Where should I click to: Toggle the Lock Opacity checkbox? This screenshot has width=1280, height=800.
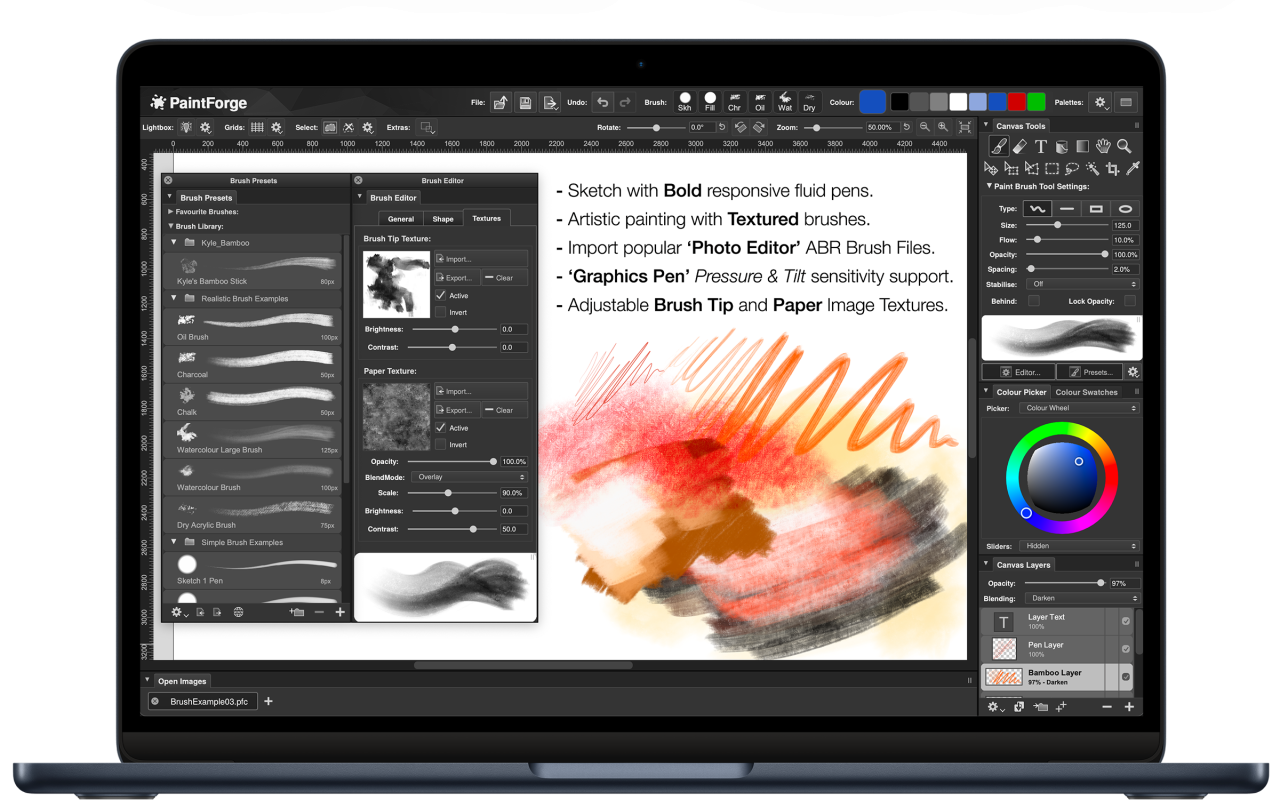tap(1129, 301)
